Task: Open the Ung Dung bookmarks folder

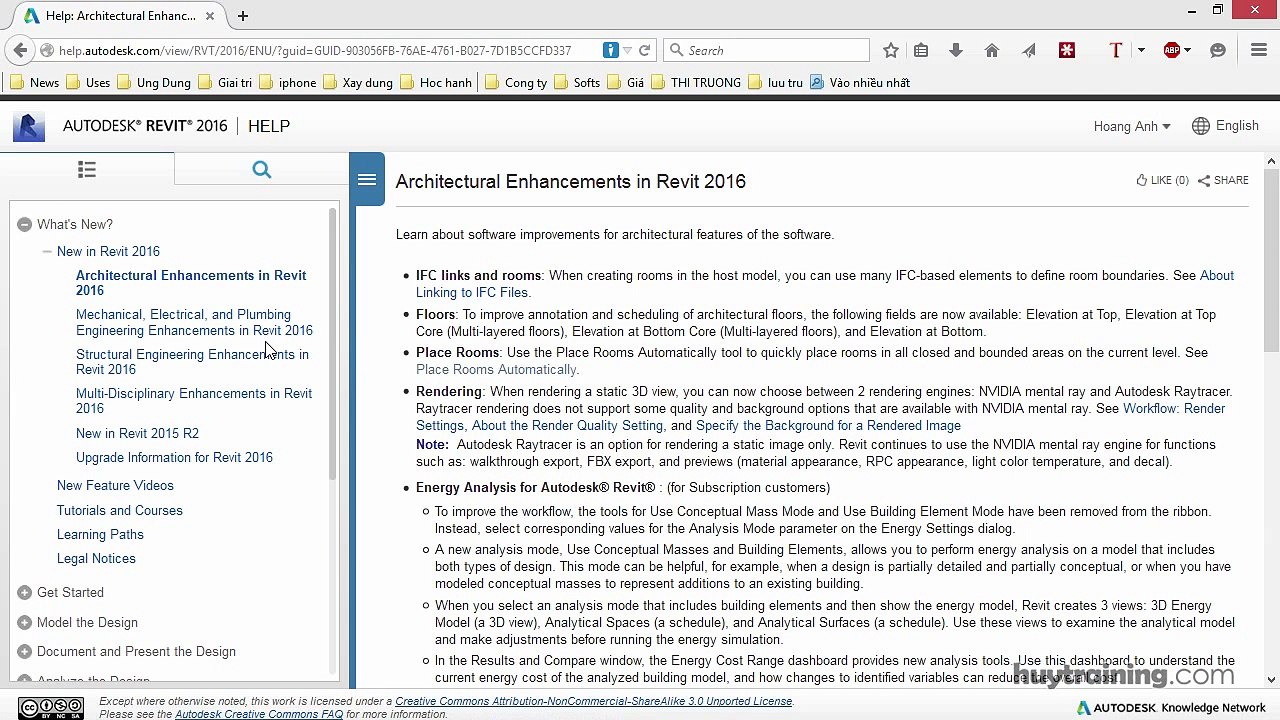Action: 153,82
